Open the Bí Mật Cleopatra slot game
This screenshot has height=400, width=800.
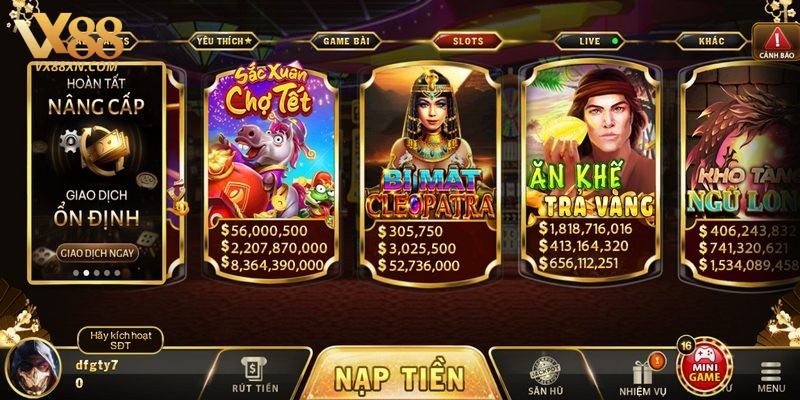[430, 174]
